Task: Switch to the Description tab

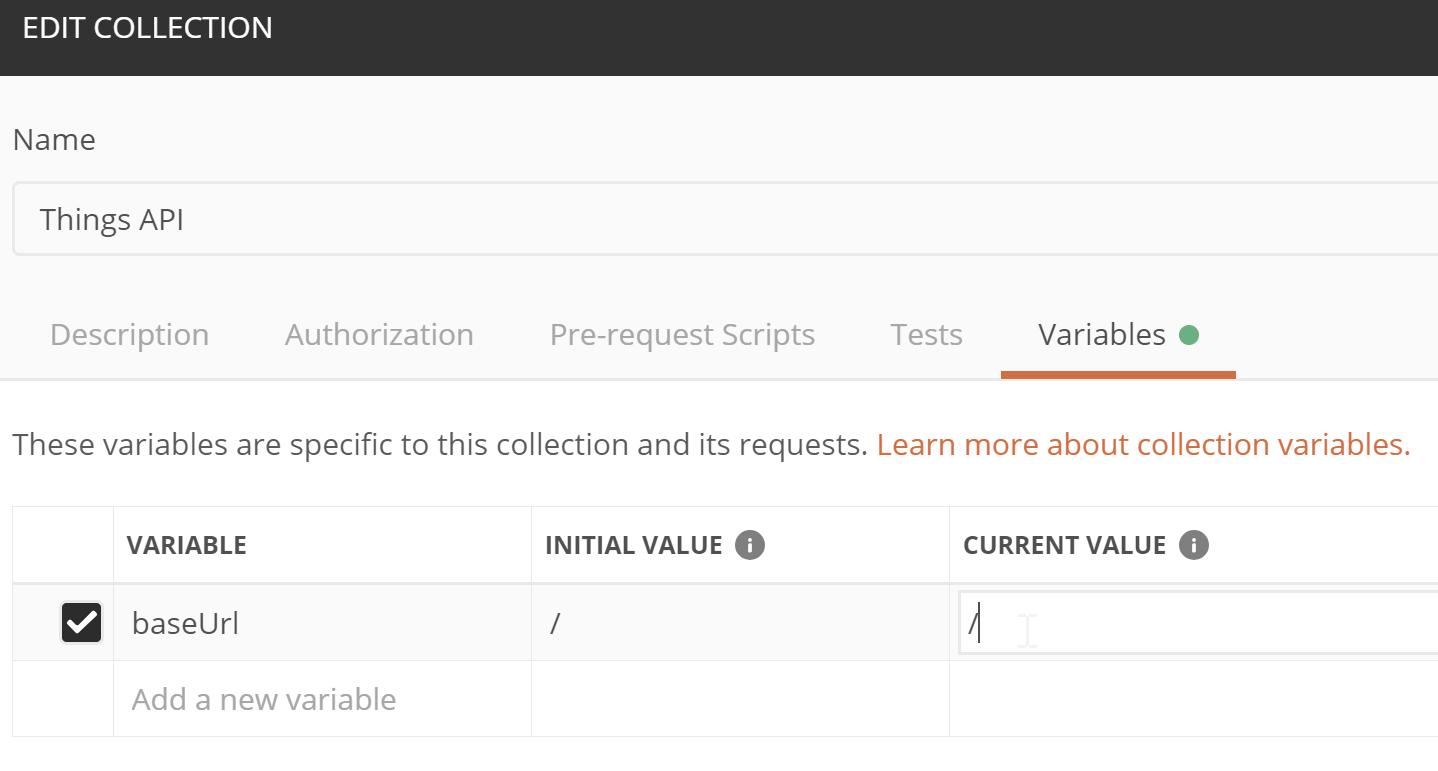Action: coord(129,335)
